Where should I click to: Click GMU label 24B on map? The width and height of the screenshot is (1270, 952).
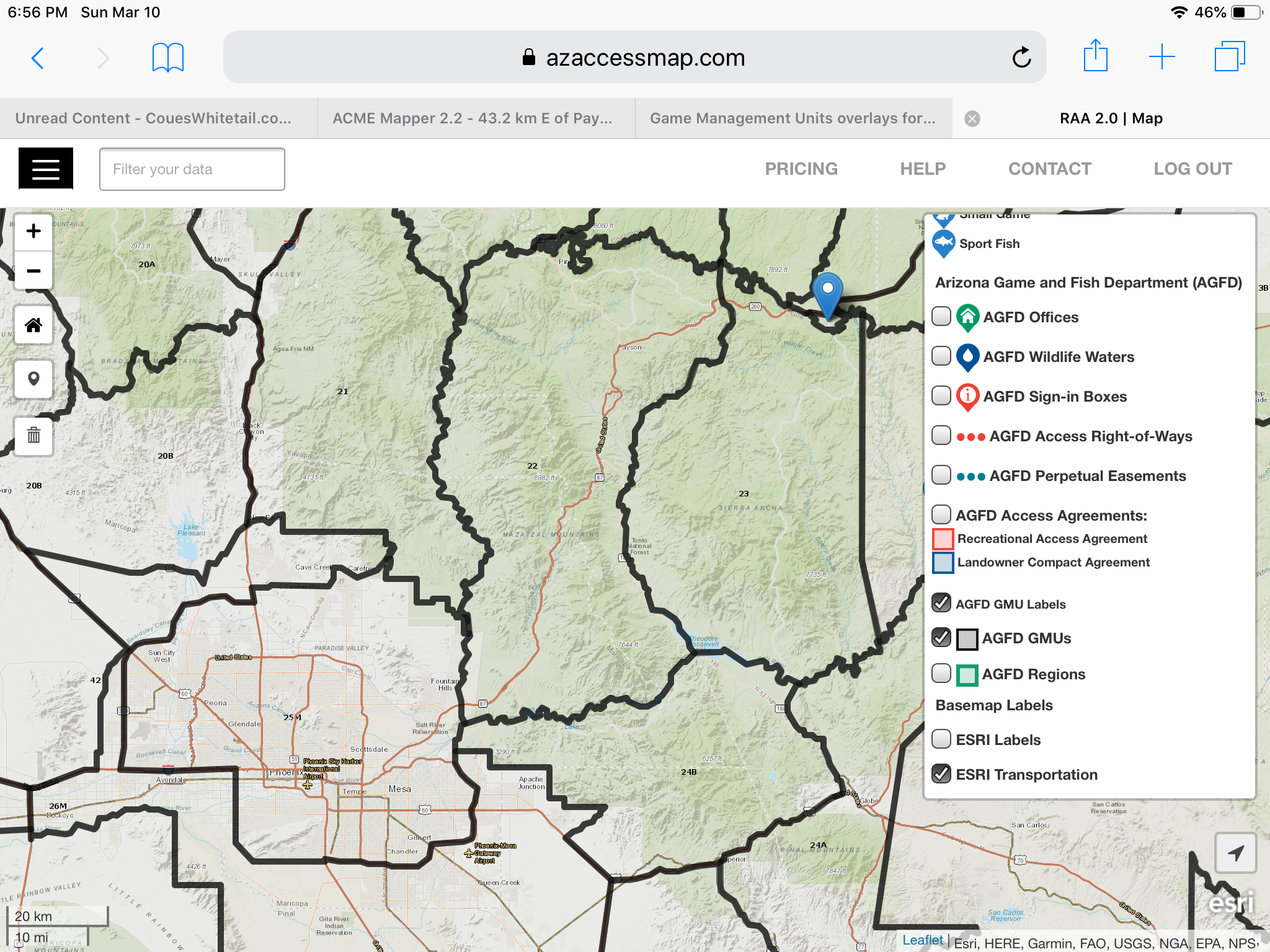pos(689,772)
